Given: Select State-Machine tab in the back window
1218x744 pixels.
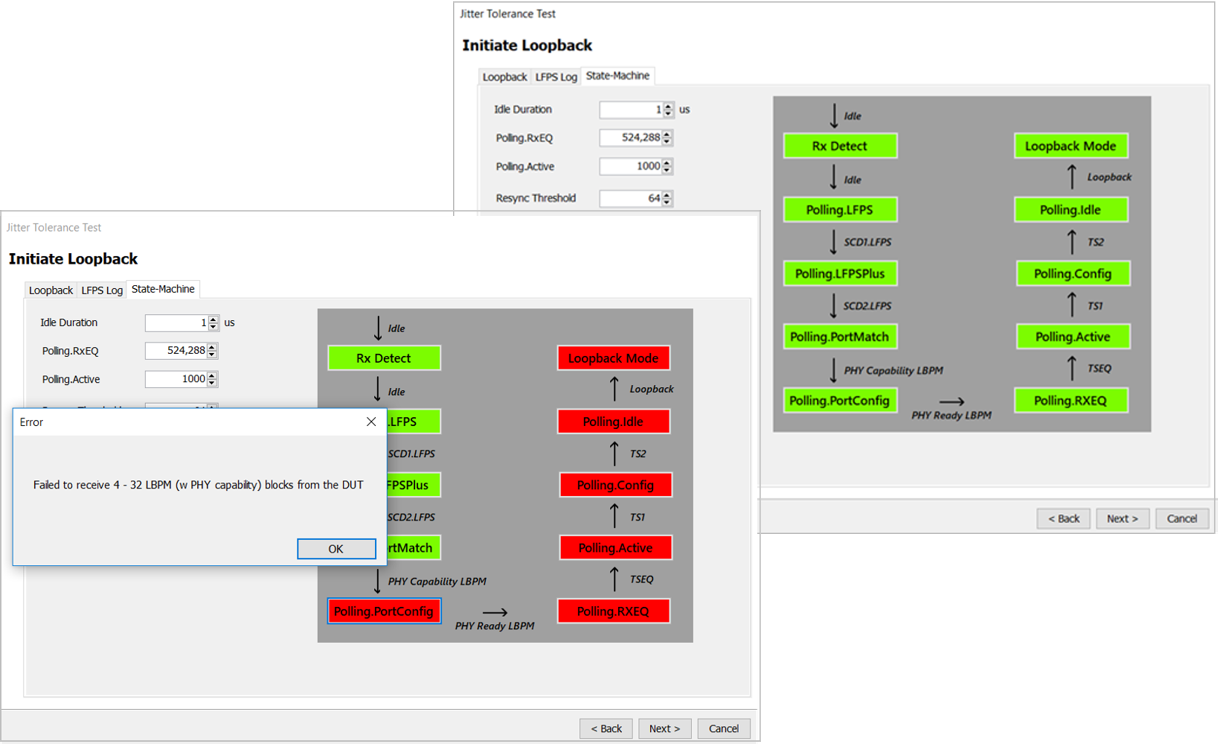Looking at the screenshot, I should tap(617, 76).
